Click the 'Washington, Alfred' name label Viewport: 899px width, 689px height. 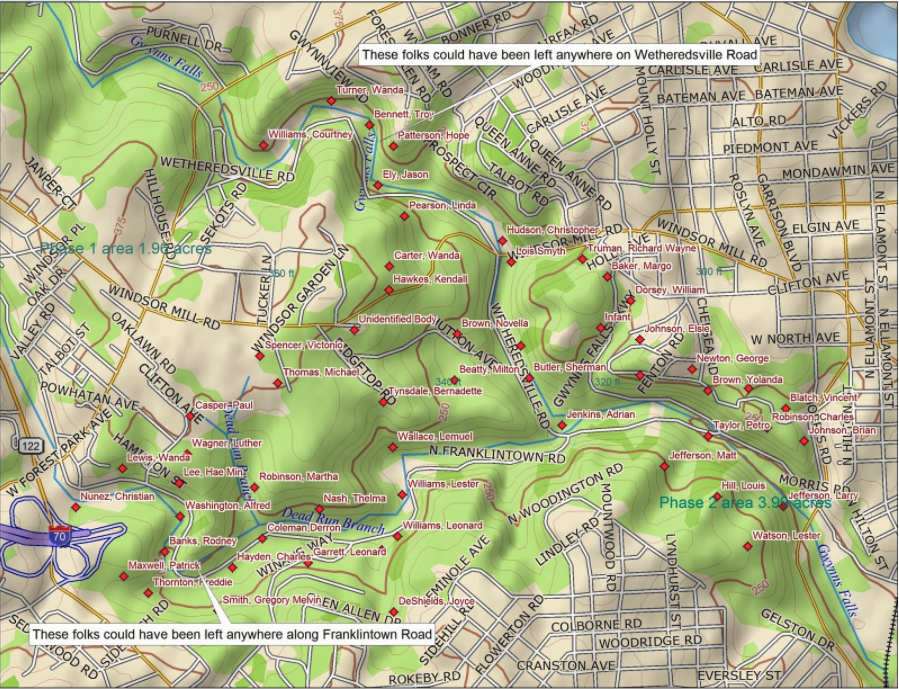tap(228, 506)
